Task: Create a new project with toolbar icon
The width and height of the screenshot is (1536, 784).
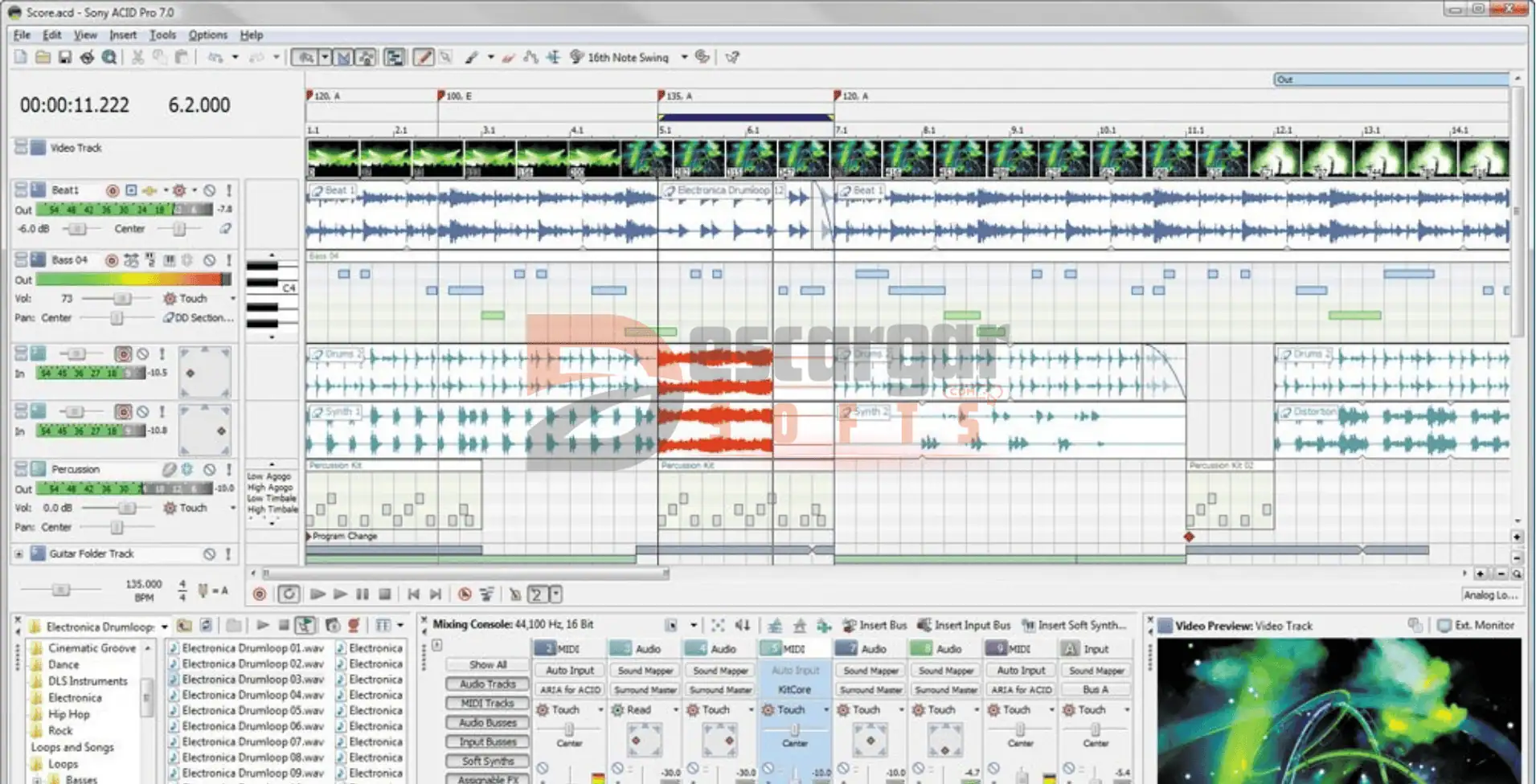Action: tap(21, 57)
